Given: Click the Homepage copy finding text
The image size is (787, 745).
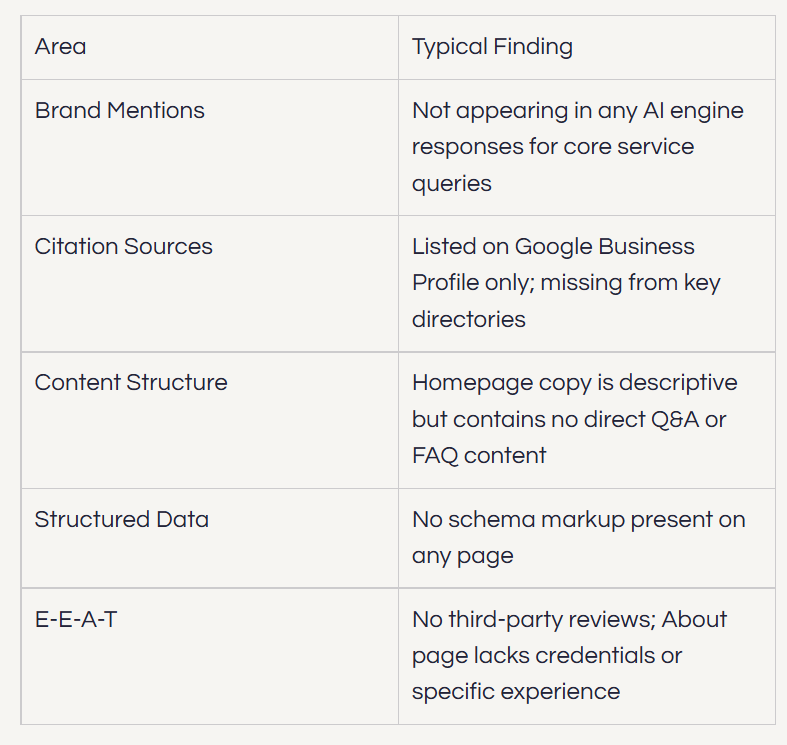Looking at the screenshot, I should (x=575, y=419).
